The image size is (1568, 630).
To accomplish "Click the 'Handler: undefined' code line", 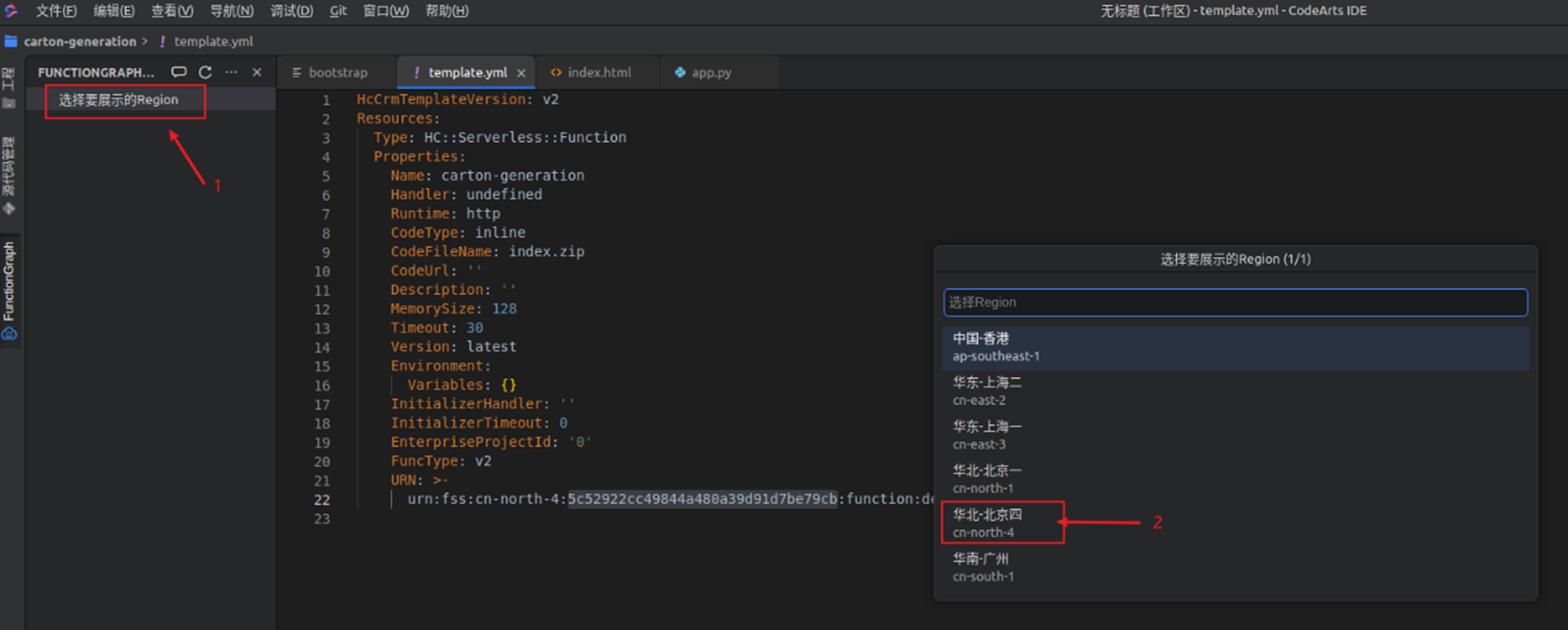I will coord(466,194).
